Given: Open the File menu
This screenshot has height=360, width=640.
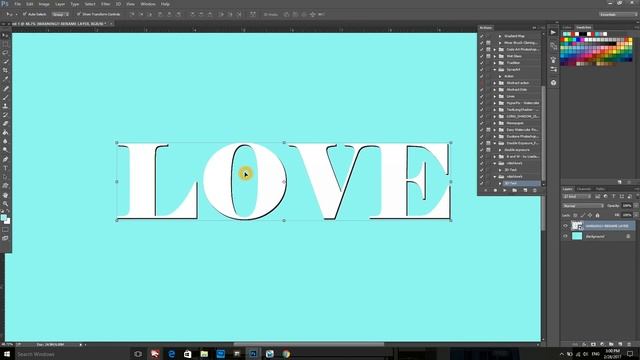Looking at the screenshot, I should 18,4.
